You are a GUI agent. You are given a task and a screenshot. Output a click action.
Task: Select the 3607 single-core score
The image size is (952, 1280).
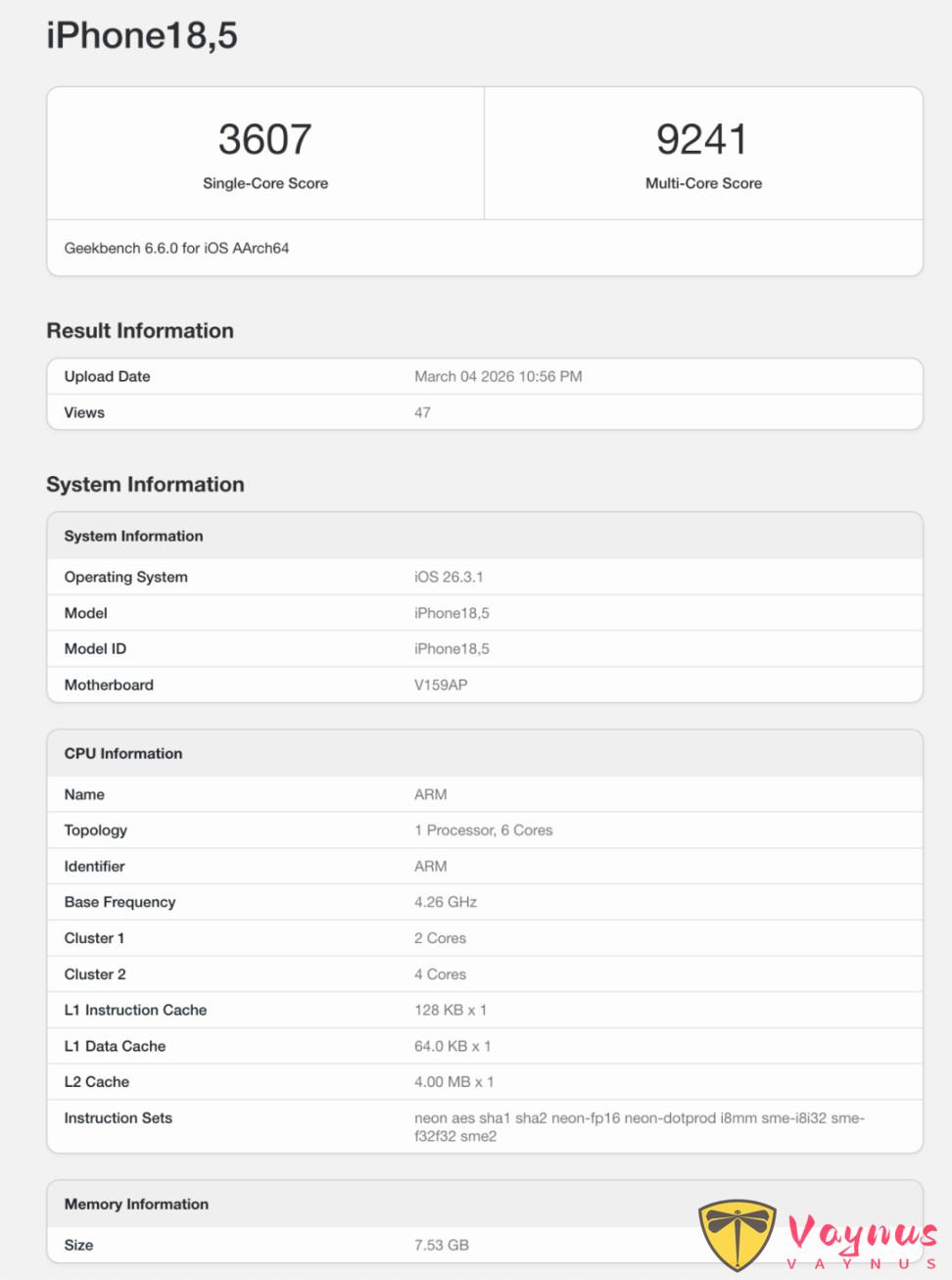(264, 139)
